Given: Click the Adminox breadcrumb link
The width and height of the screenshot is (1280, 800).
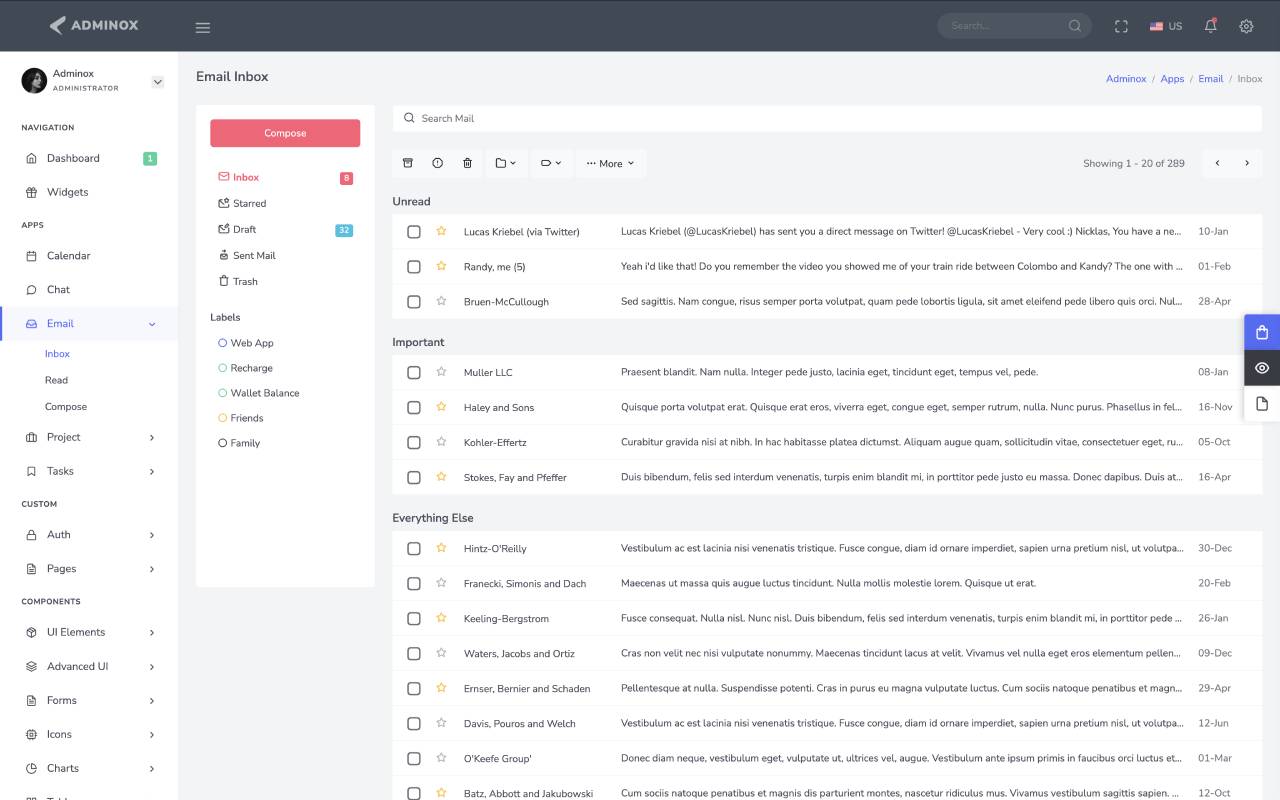Looking at the screenshot, I should [x=1126, y=78].
